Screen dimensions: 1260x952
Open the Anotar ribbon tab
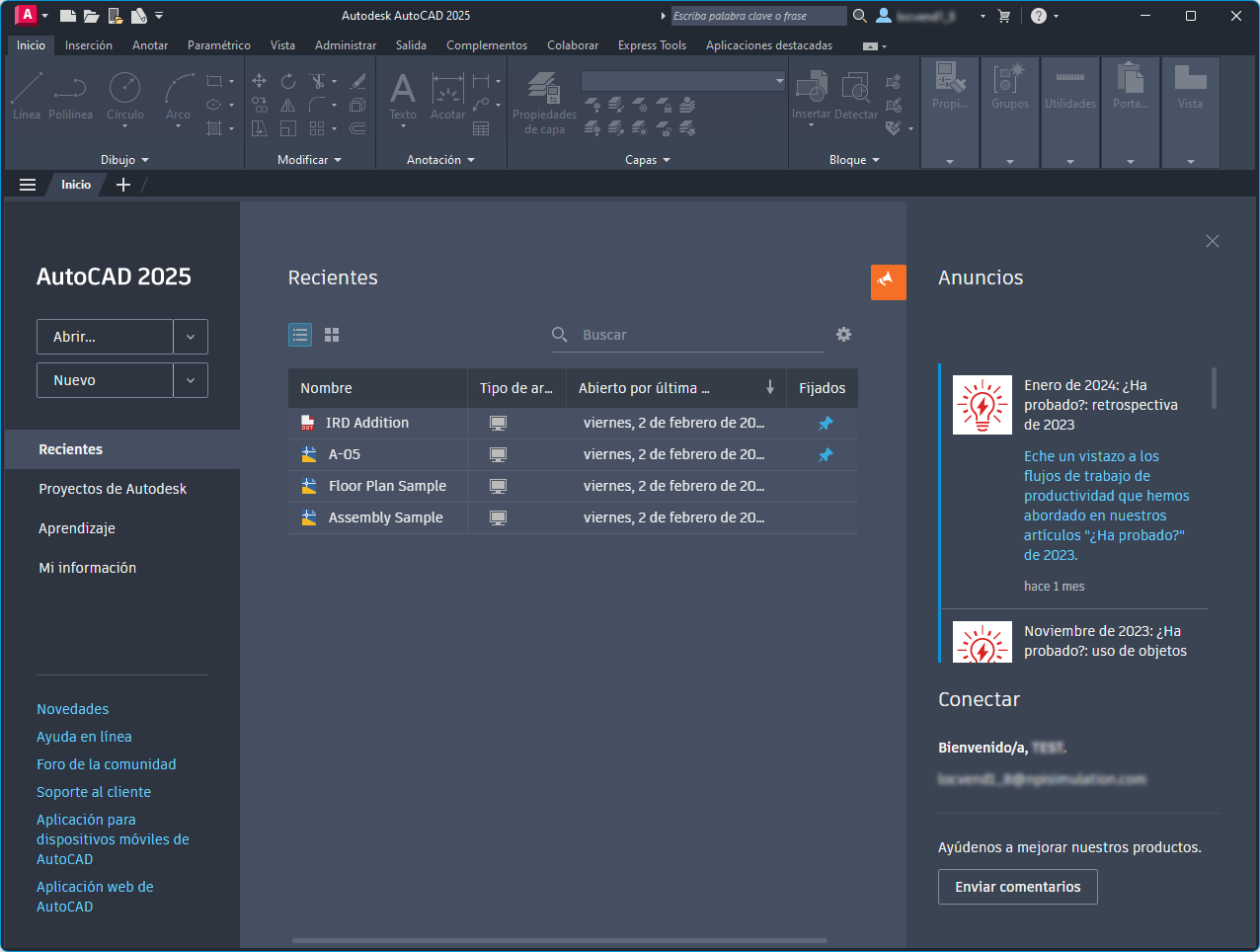point(150,45)
